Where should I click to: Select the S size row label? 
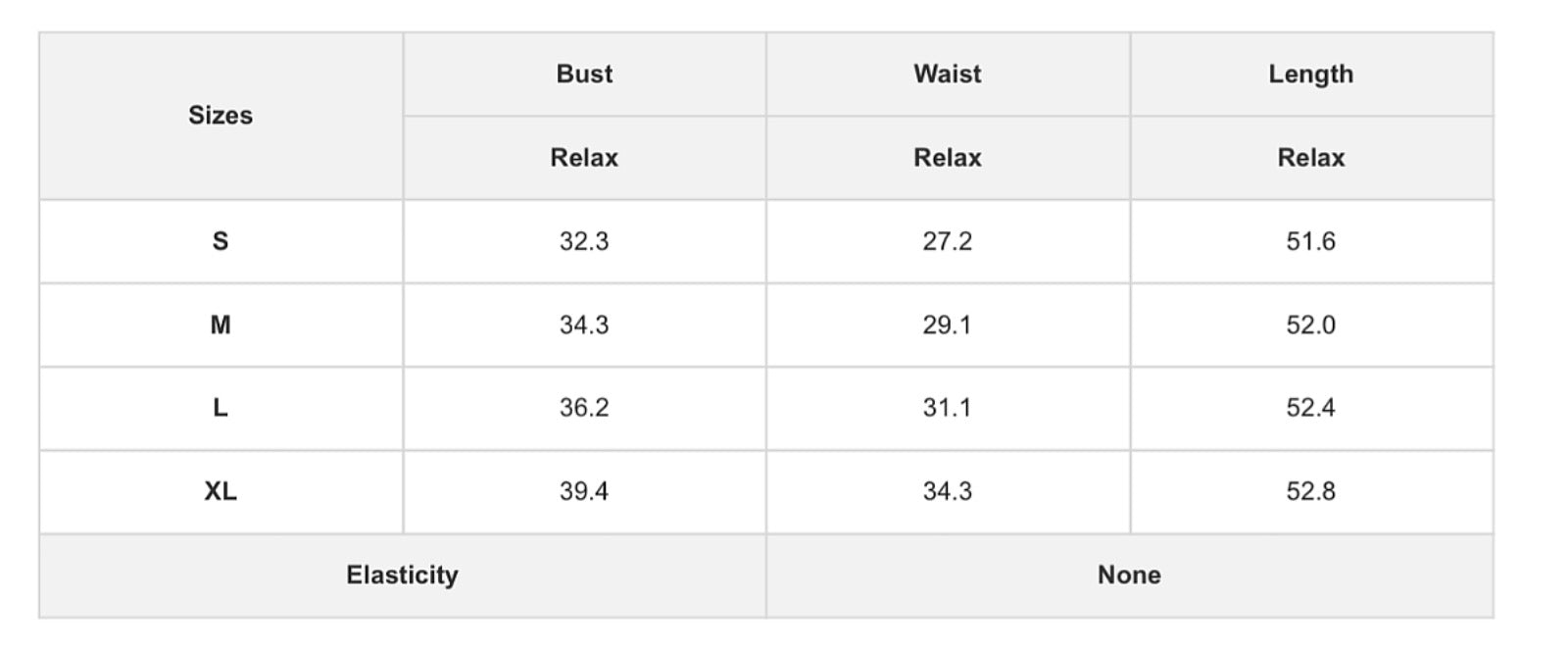[220, 241]
